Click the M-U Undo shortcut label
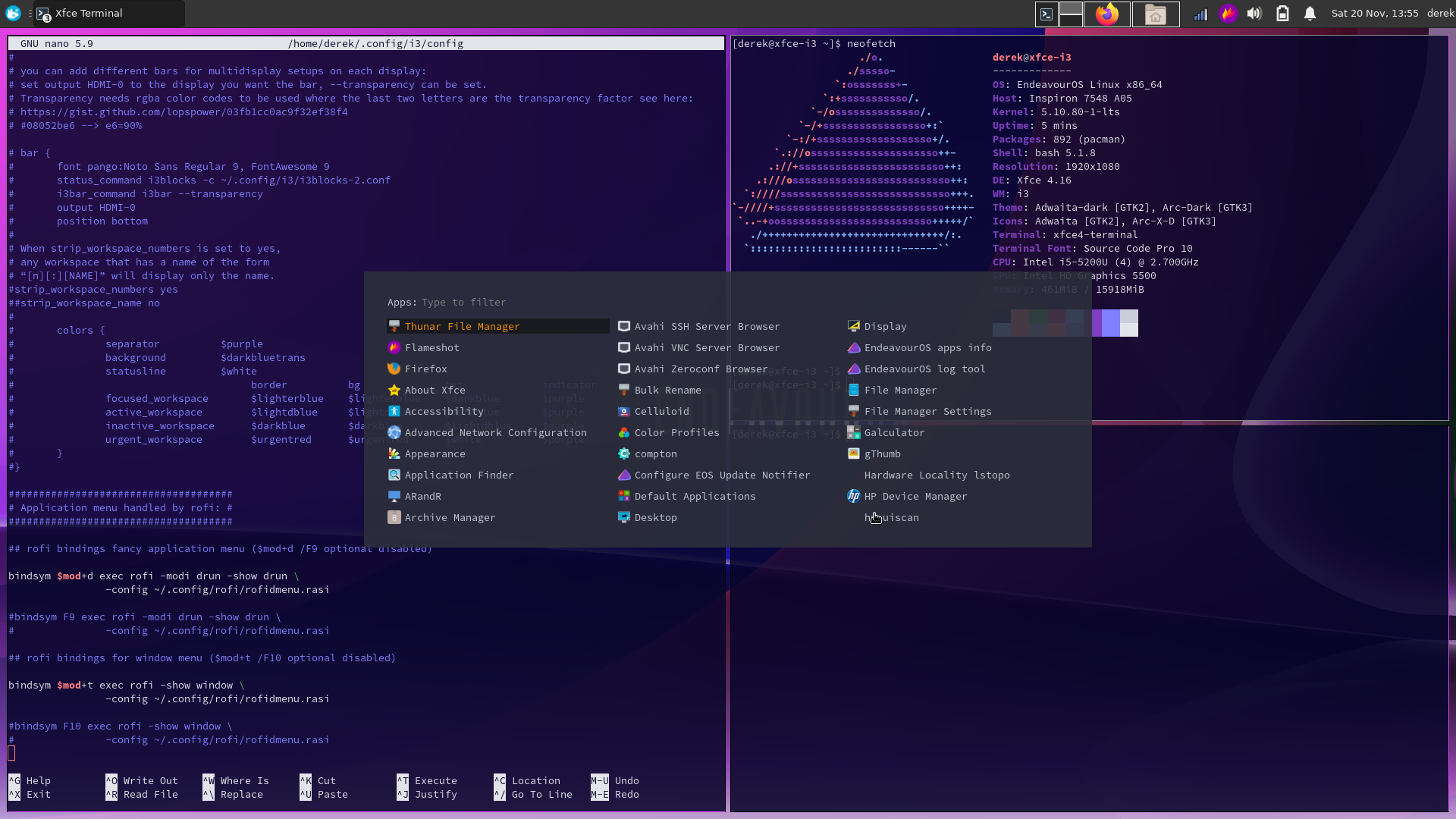 (x=615, y=780)
